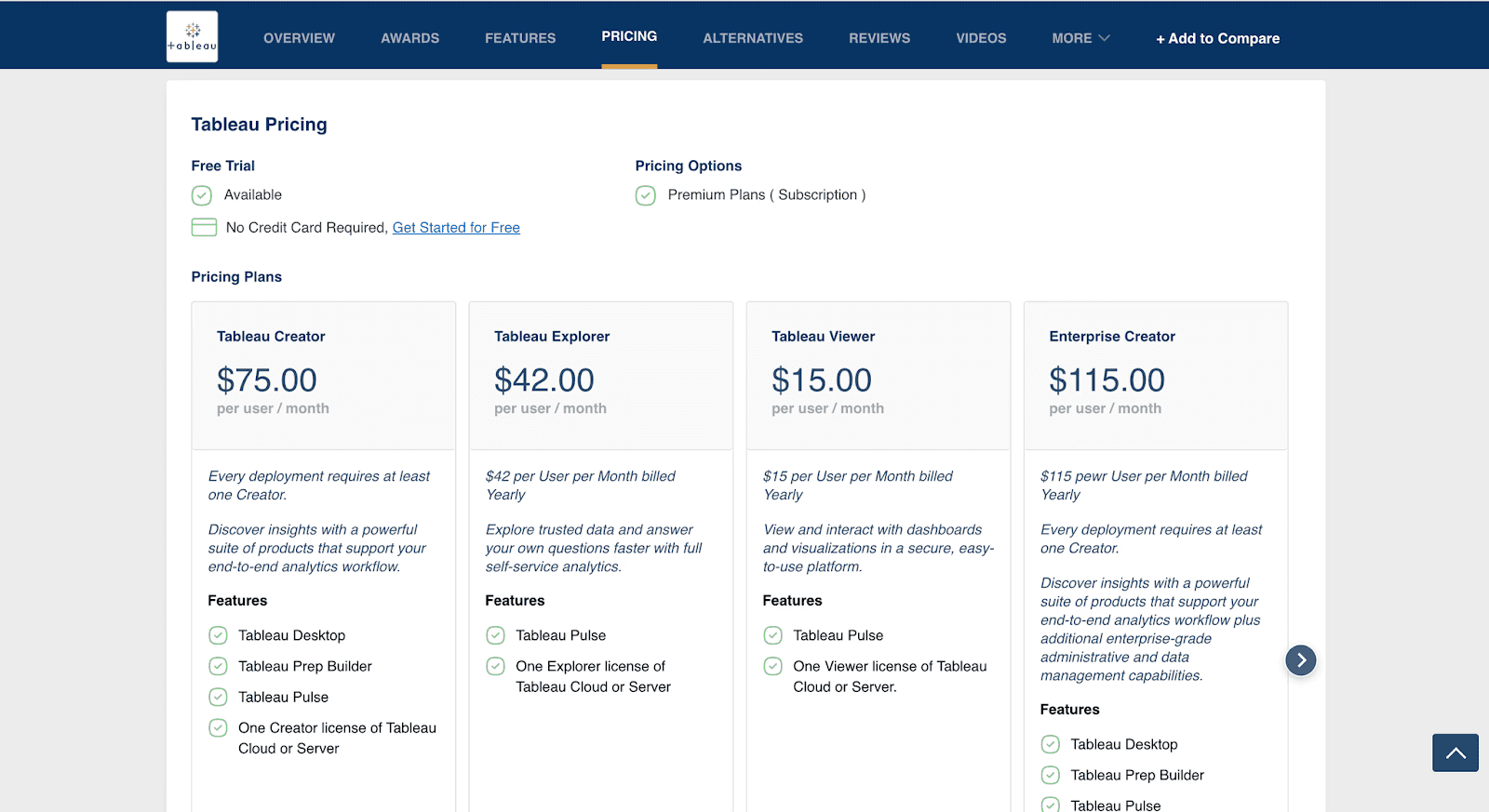Screen dimensions: 1489x812
Task: Click the + Add to Compare button
Action: click(1217, 38)
